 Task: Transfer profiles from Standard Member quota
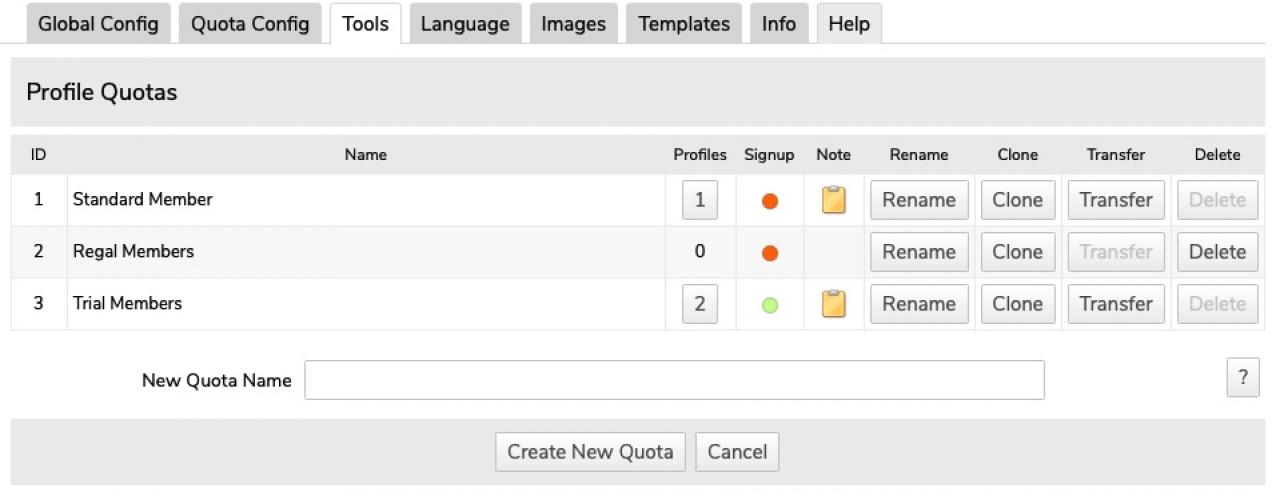coord(1116,200)
